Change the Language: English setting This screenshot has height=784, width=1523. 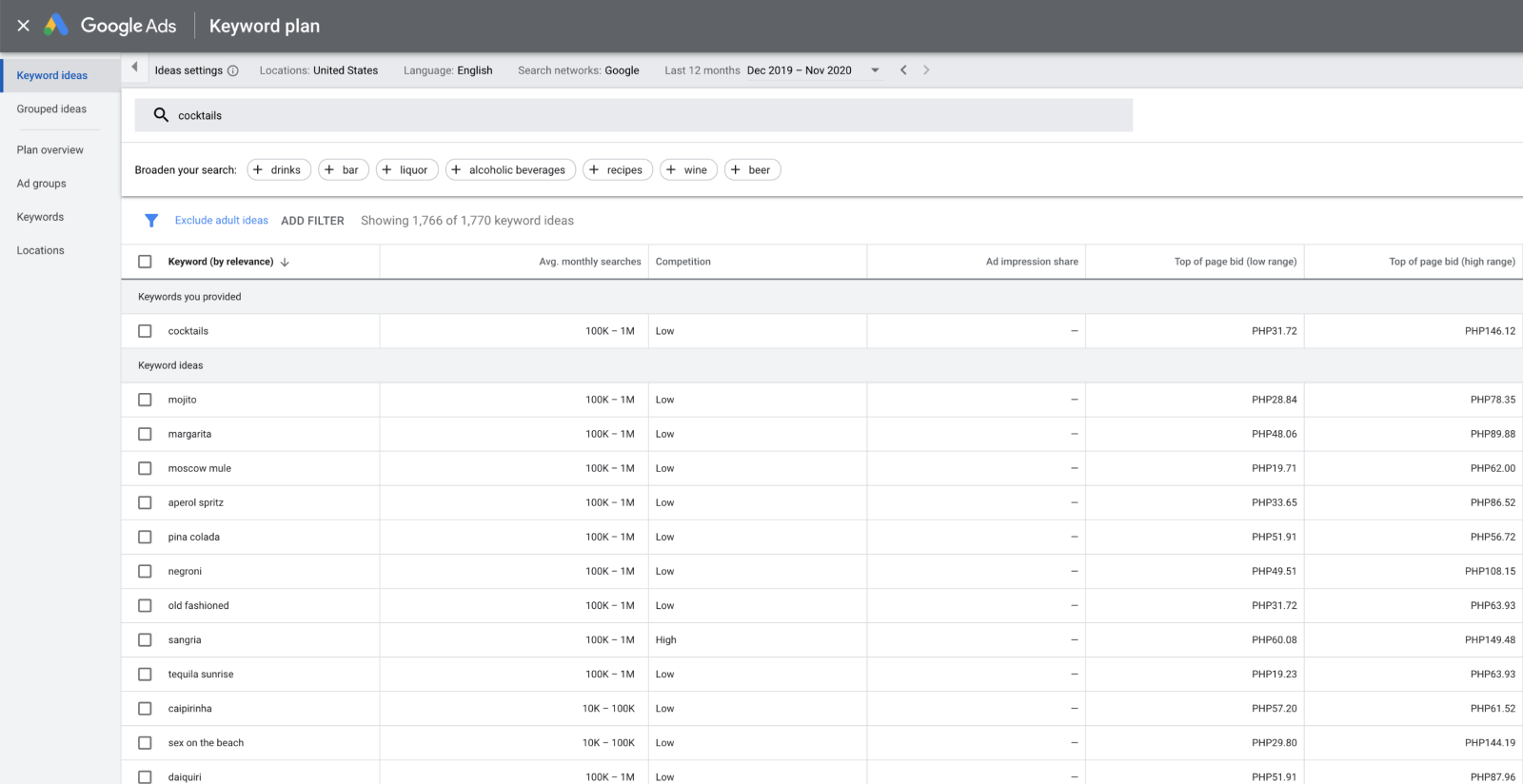(448, 70)
